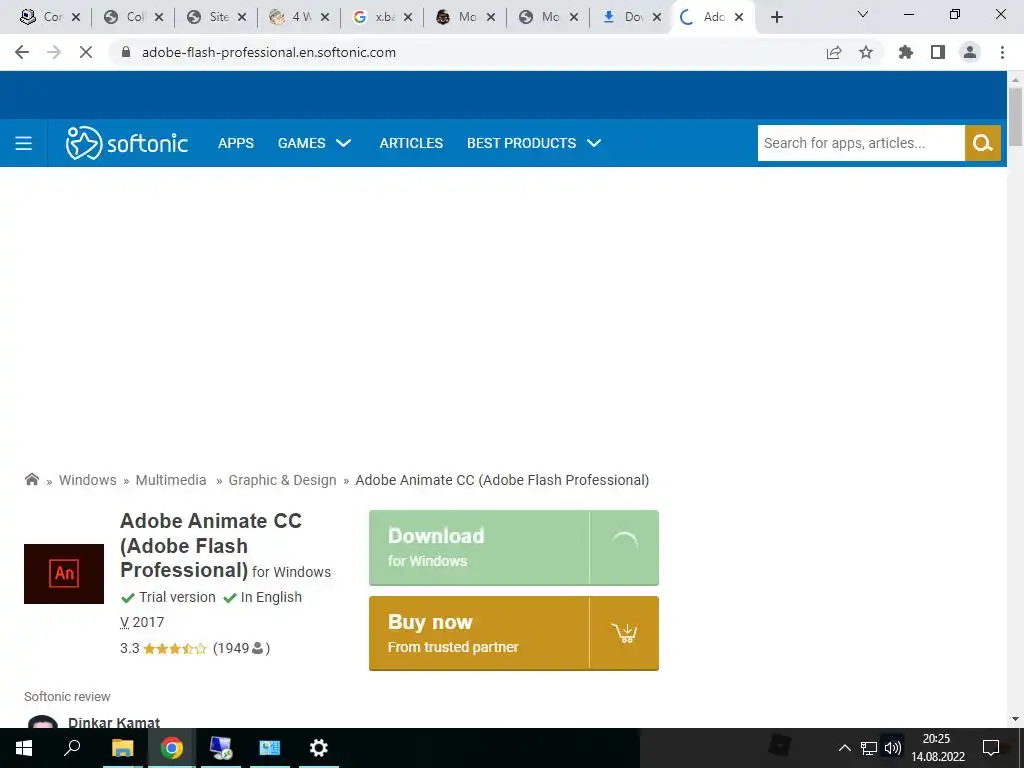Viewport: 1024px width, 768px height.
Task: Click the orange search magnifier button
Action: pyautogui.click(x=982, y=143)
